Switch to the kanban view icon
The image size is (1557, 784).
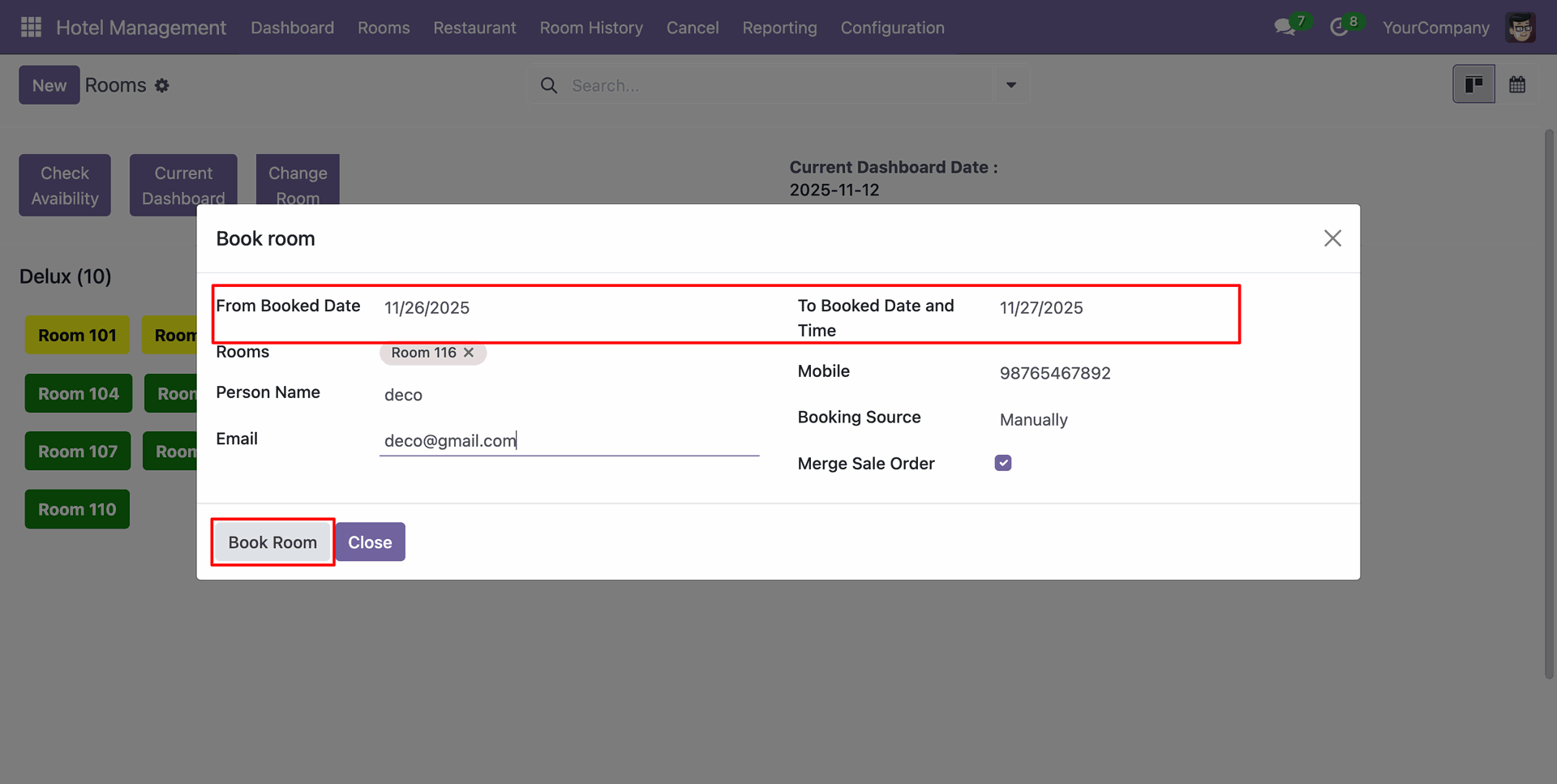(1473, 84)
